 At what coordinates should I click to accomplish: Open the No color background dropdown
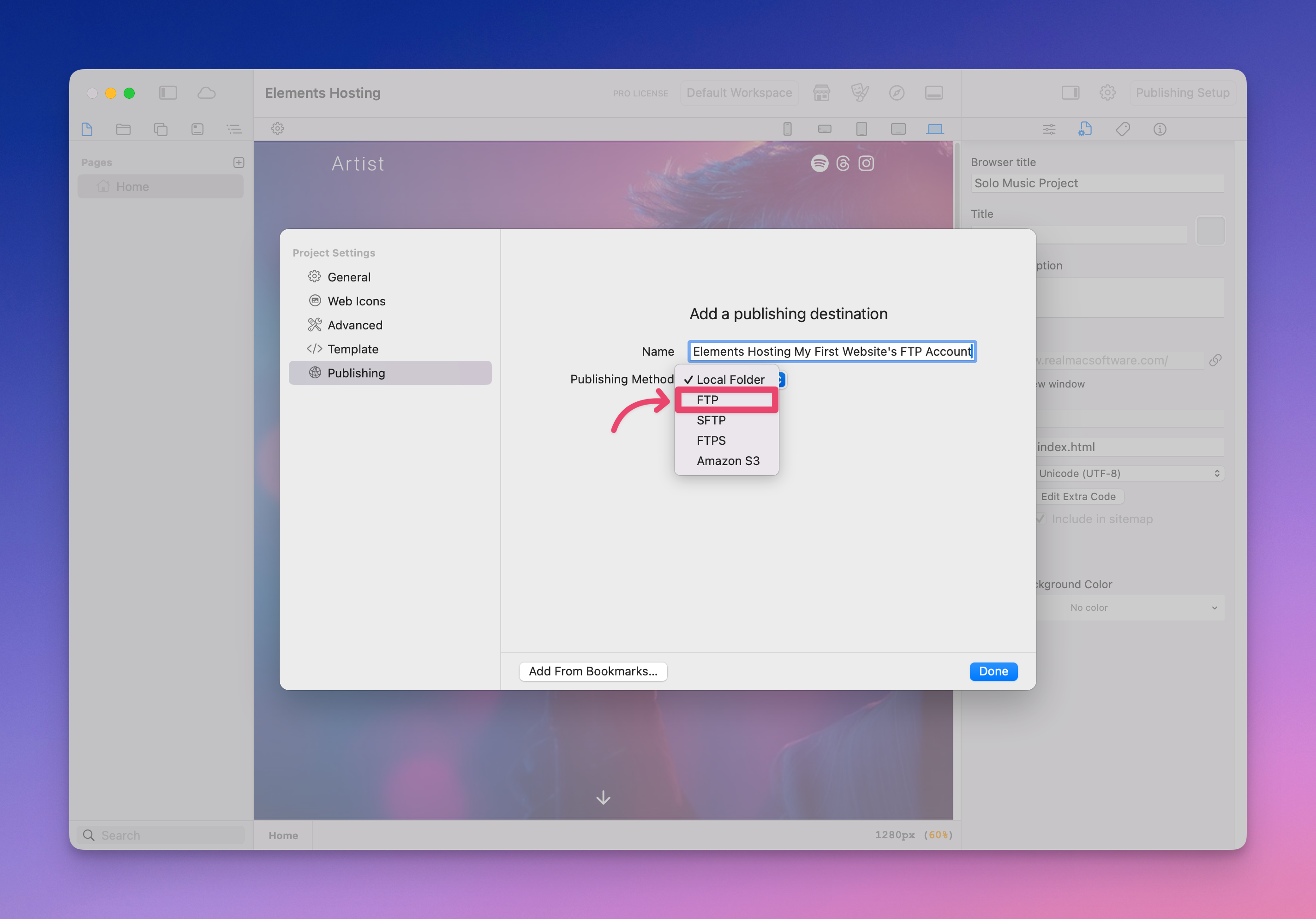(x=1129, y=607)
